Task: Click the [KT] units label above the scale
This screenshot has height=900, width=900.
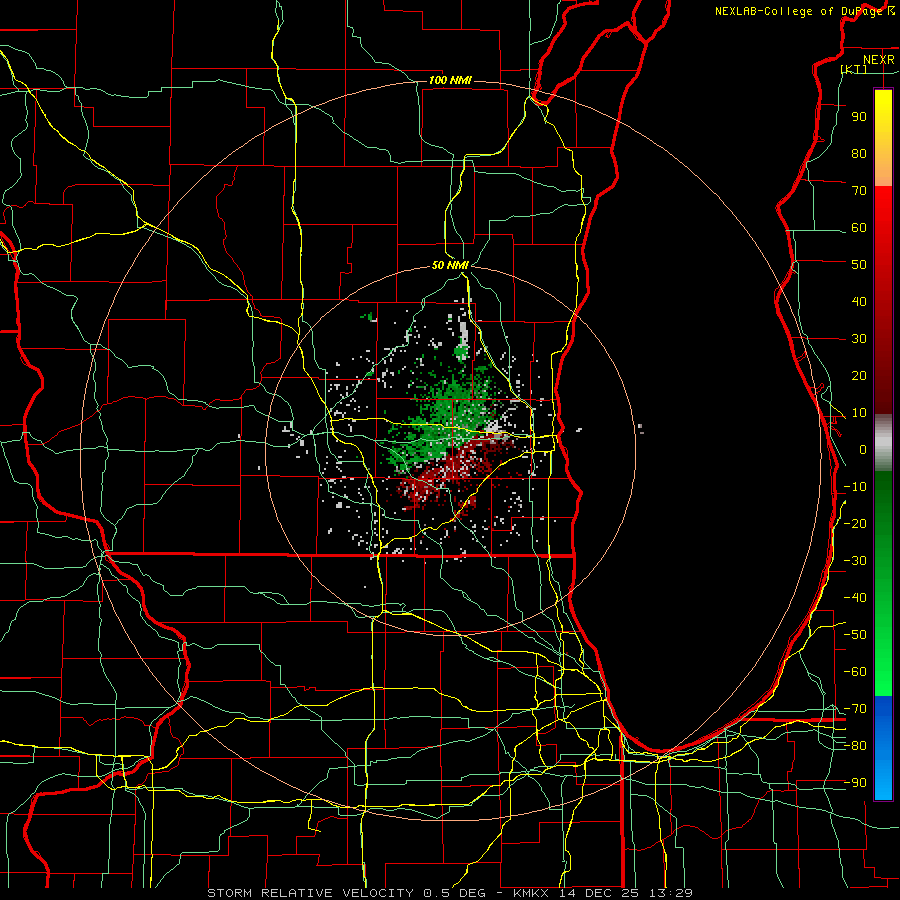Action: click(854, 69)
